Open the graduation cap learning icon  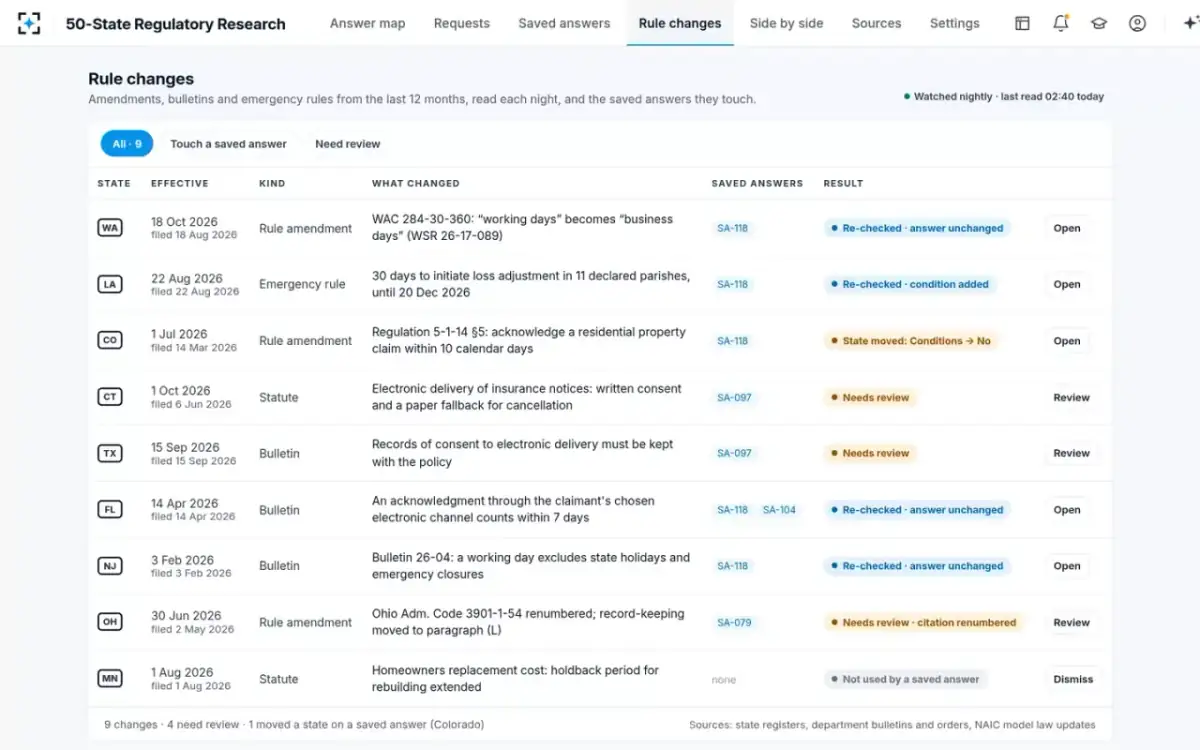coord(1099,23)
